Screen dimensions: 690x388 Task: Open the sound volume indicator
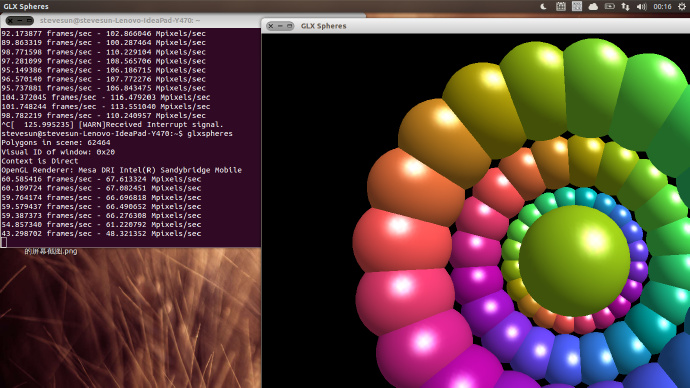coord(642,7)
